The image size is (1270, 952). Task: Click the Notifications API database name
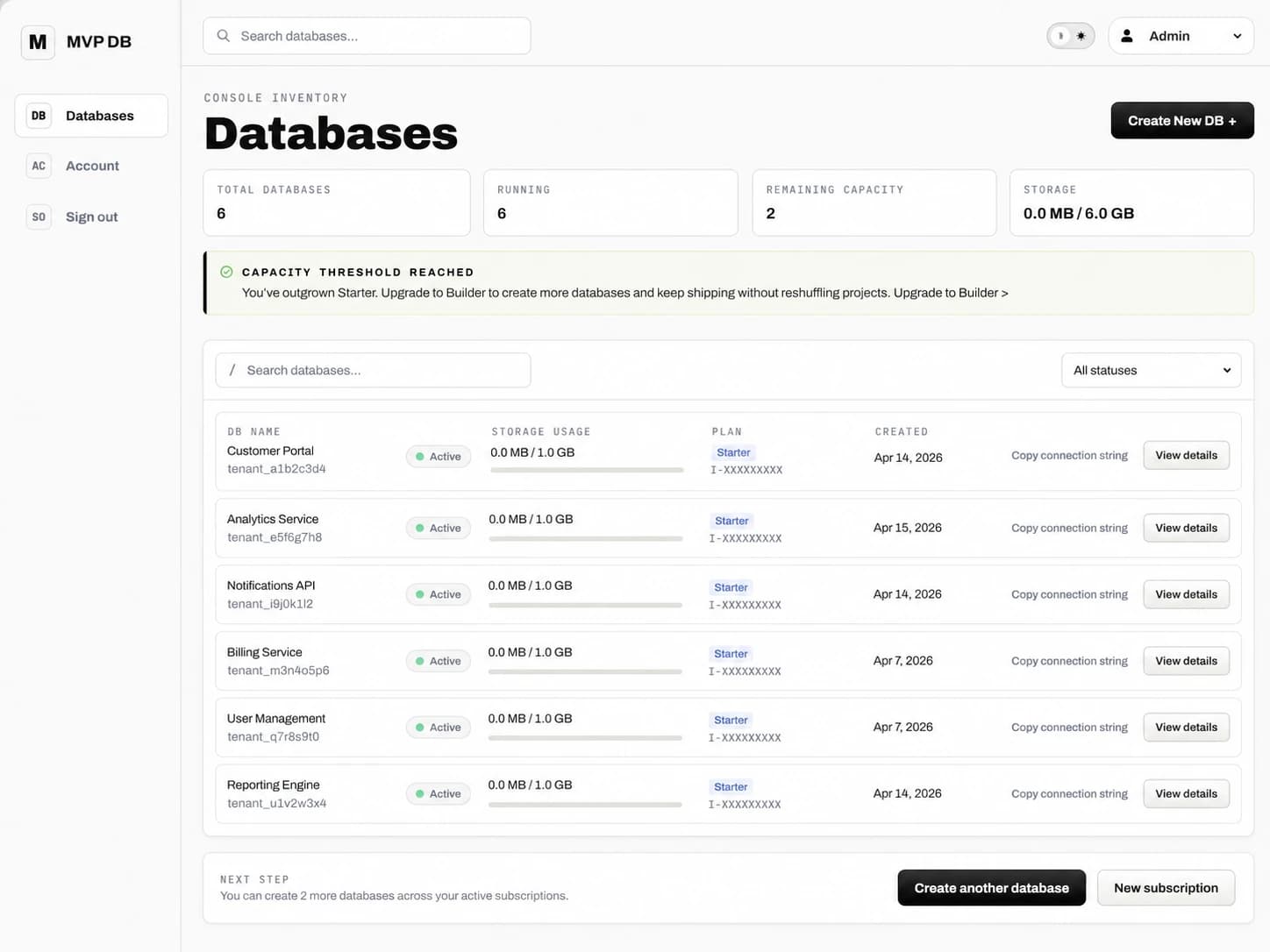coord(271,586)
